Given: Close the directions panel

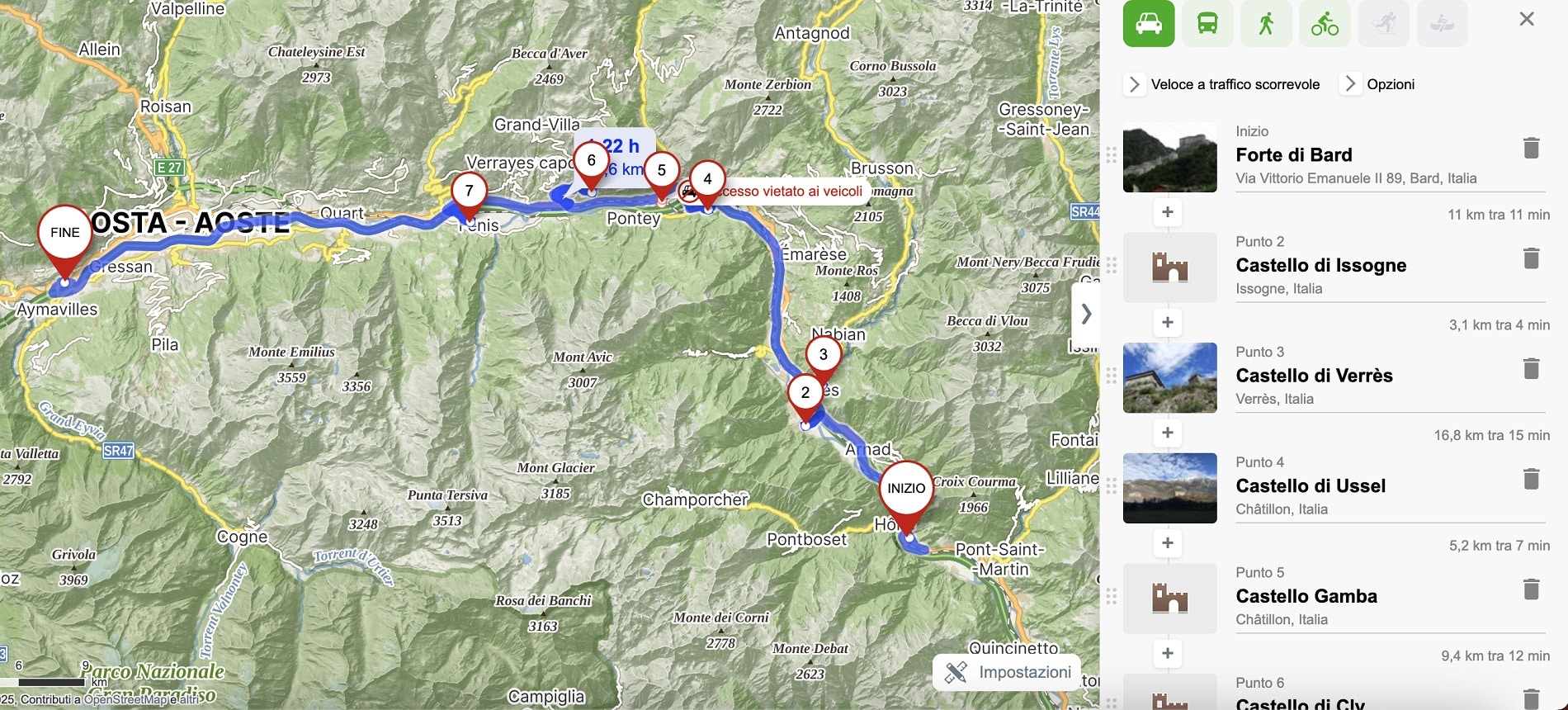Looking at the screenshot, I should [1527, 19].
